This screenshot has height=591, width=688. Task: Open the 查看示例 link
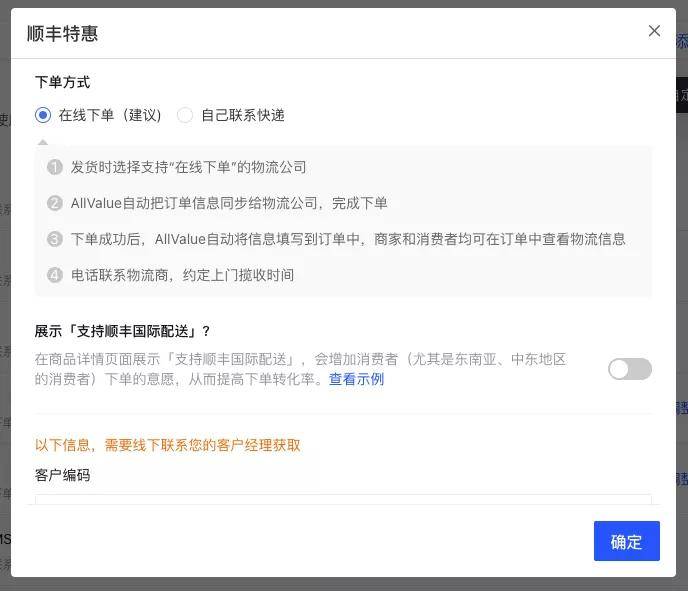[x=356, y=379]
